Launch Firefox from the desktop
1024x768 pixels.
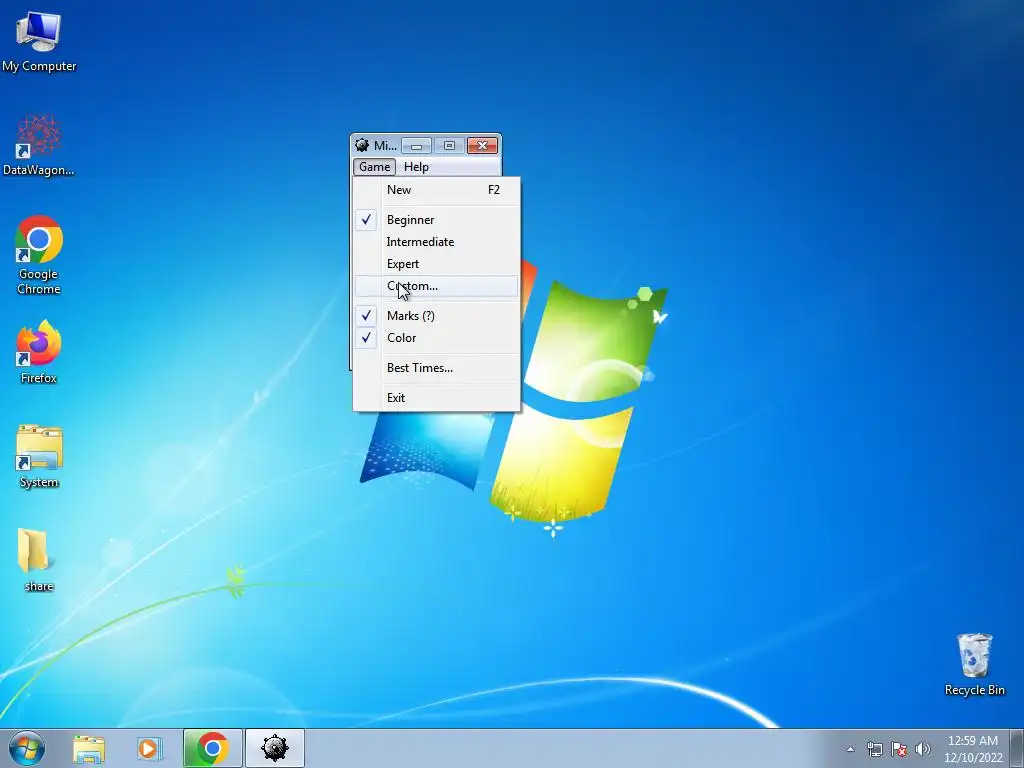(x=39, y=351)
